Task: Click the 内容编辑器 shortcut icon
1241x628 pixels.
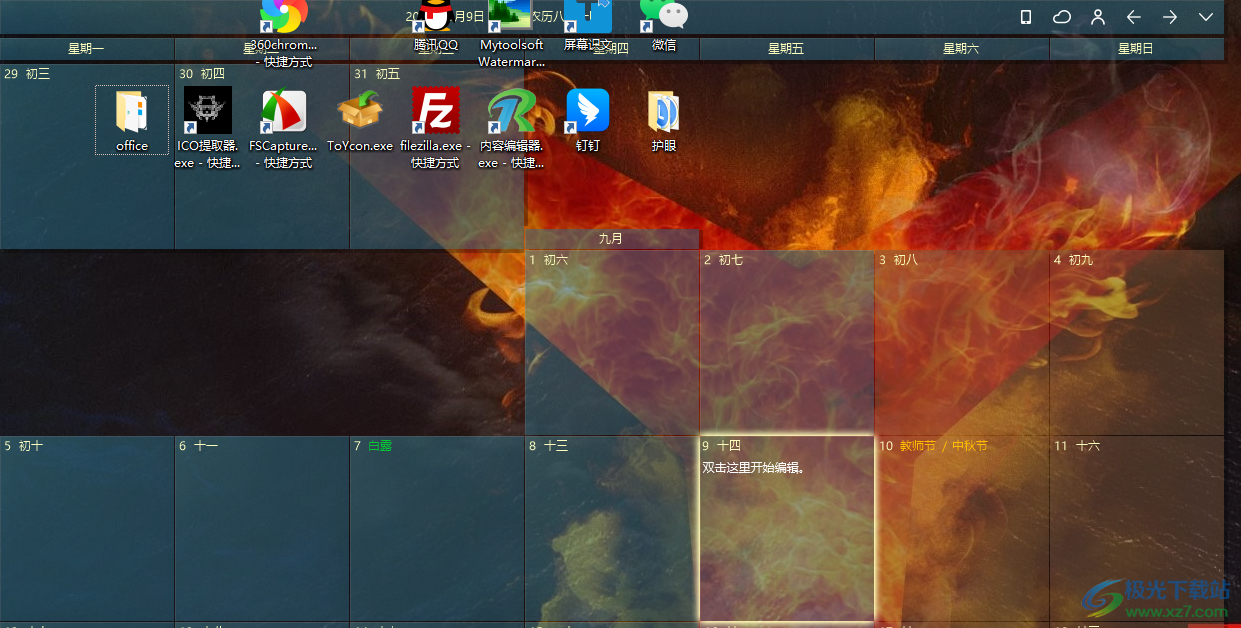Action: pyautogui.click(x=511, y=111)
